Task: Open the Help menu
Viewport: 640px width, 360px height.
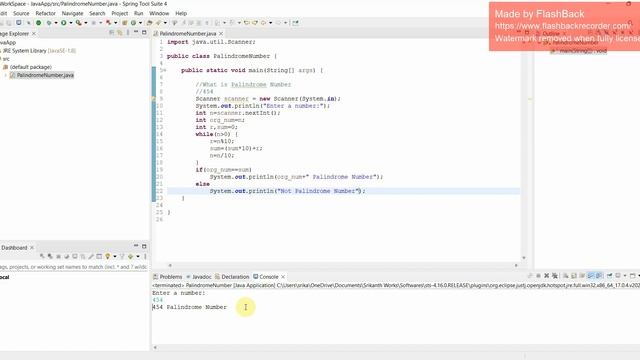Action: (x=181, y=13)
